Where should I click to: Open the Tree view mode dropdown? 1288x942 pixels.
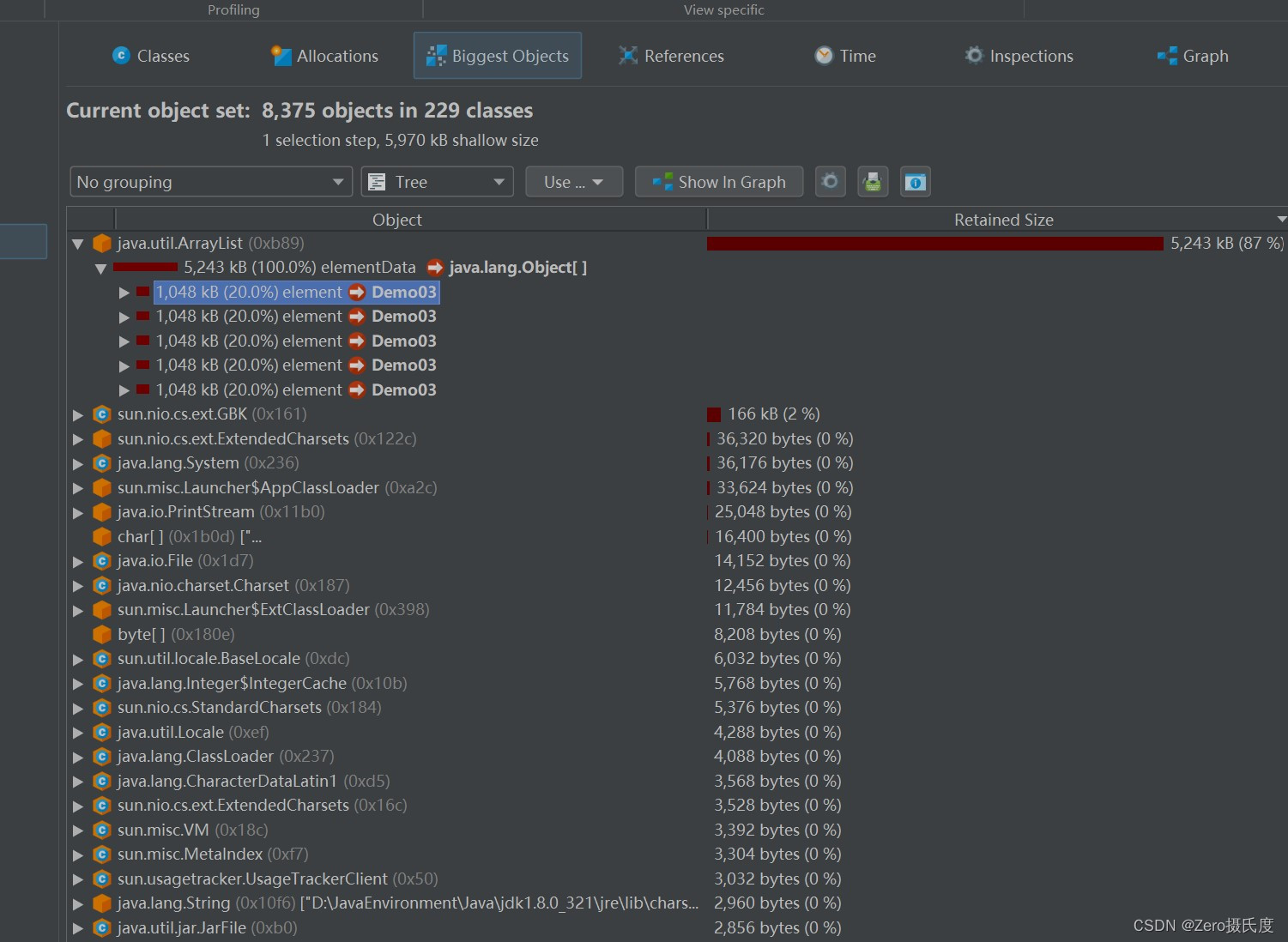(x=438, y=182)
